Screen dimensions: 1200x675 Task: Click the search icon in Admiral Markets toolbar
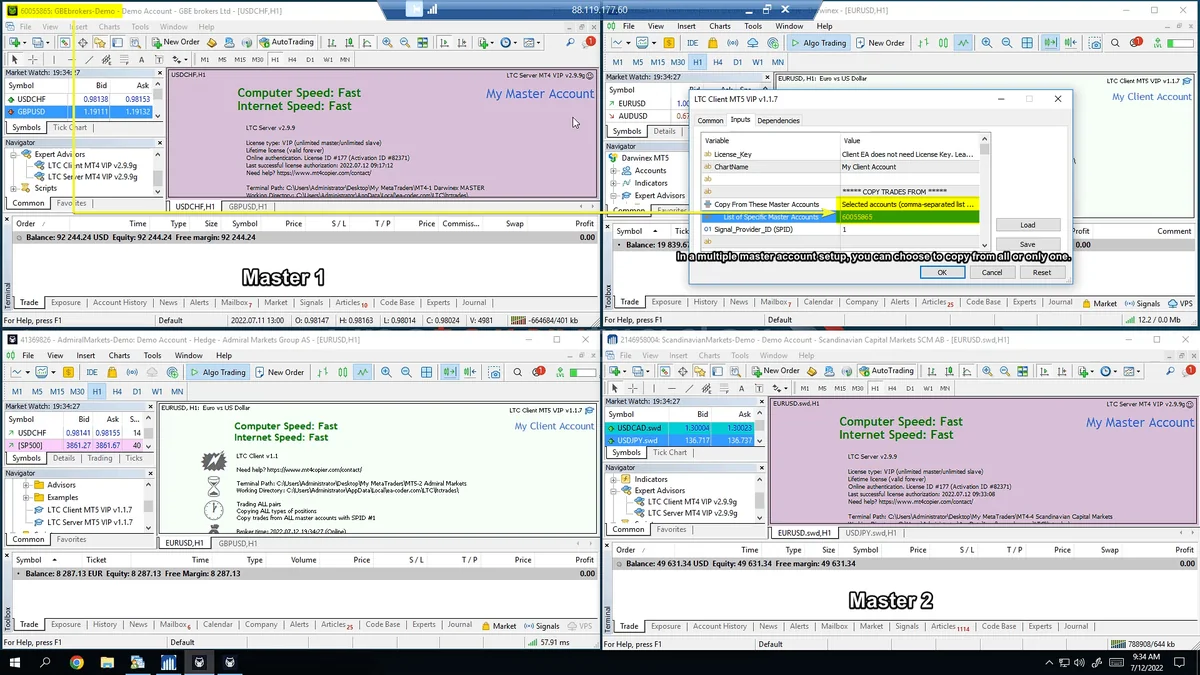click(518, 372)
